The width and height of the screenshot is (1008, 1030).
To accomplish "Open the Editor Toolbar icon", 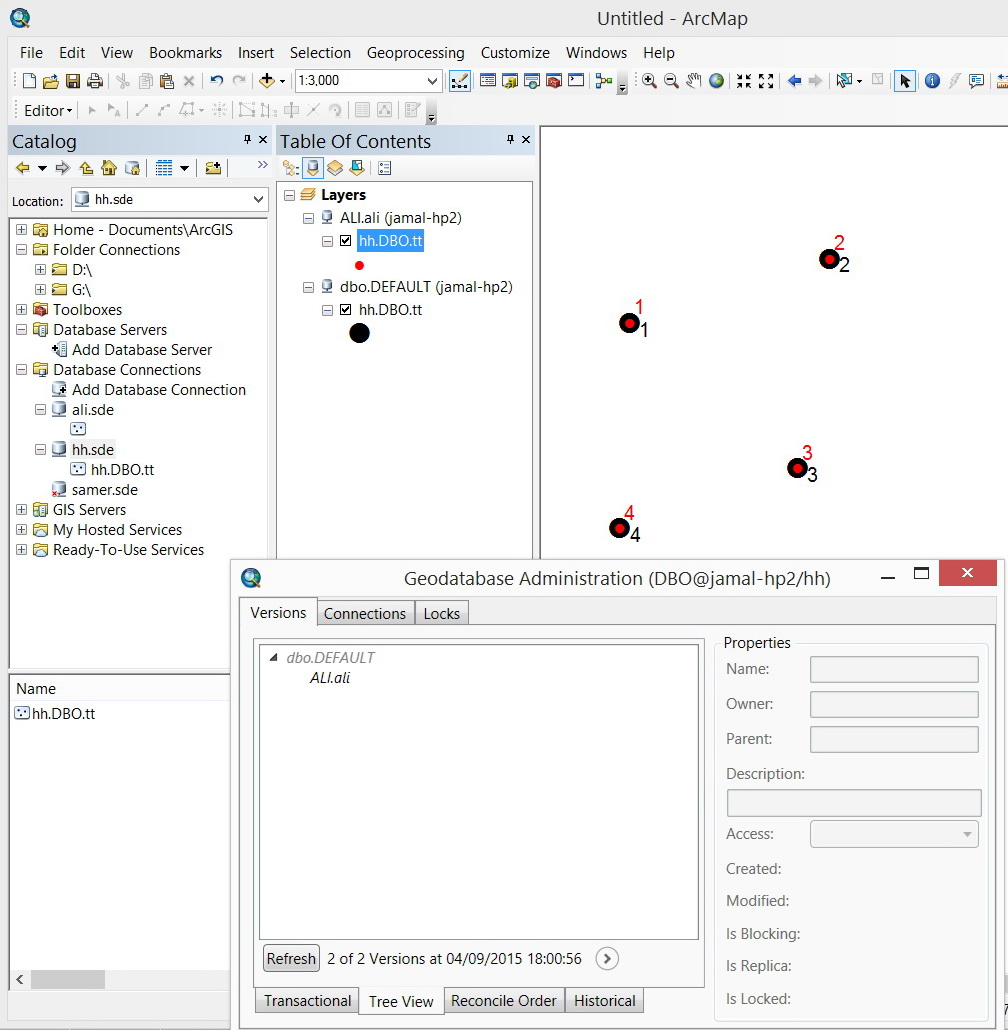I will point(460,81).
